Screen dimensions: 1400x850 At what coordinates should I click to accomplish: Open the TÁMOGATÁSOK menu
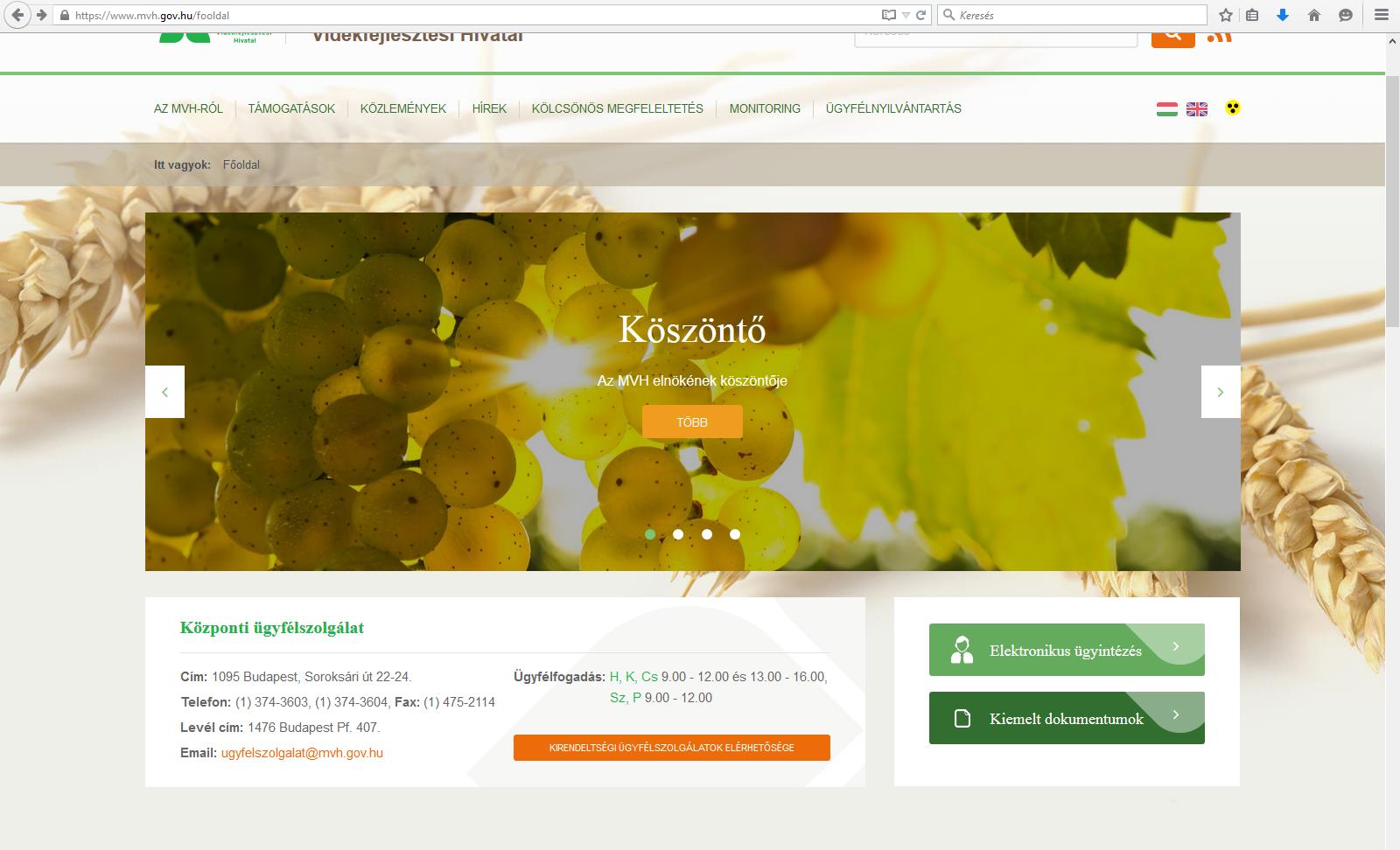291,108
